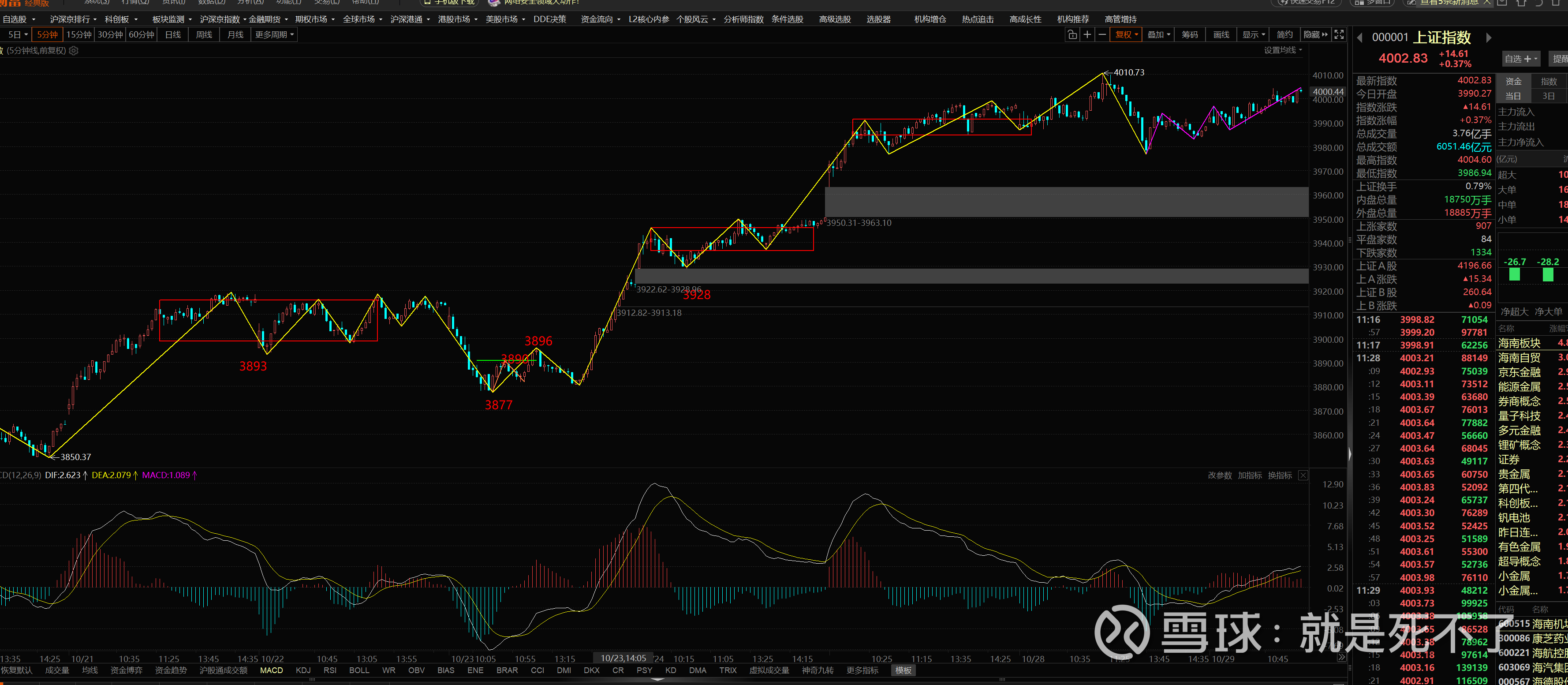Select KDJ indicator tab

click(x=302, y=670)
